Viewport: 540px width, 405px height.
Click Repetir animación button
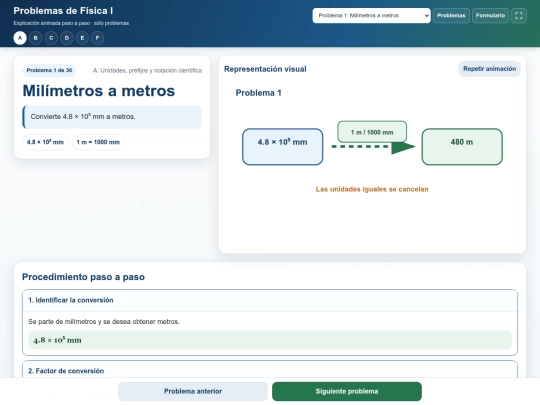coord(489,69)
